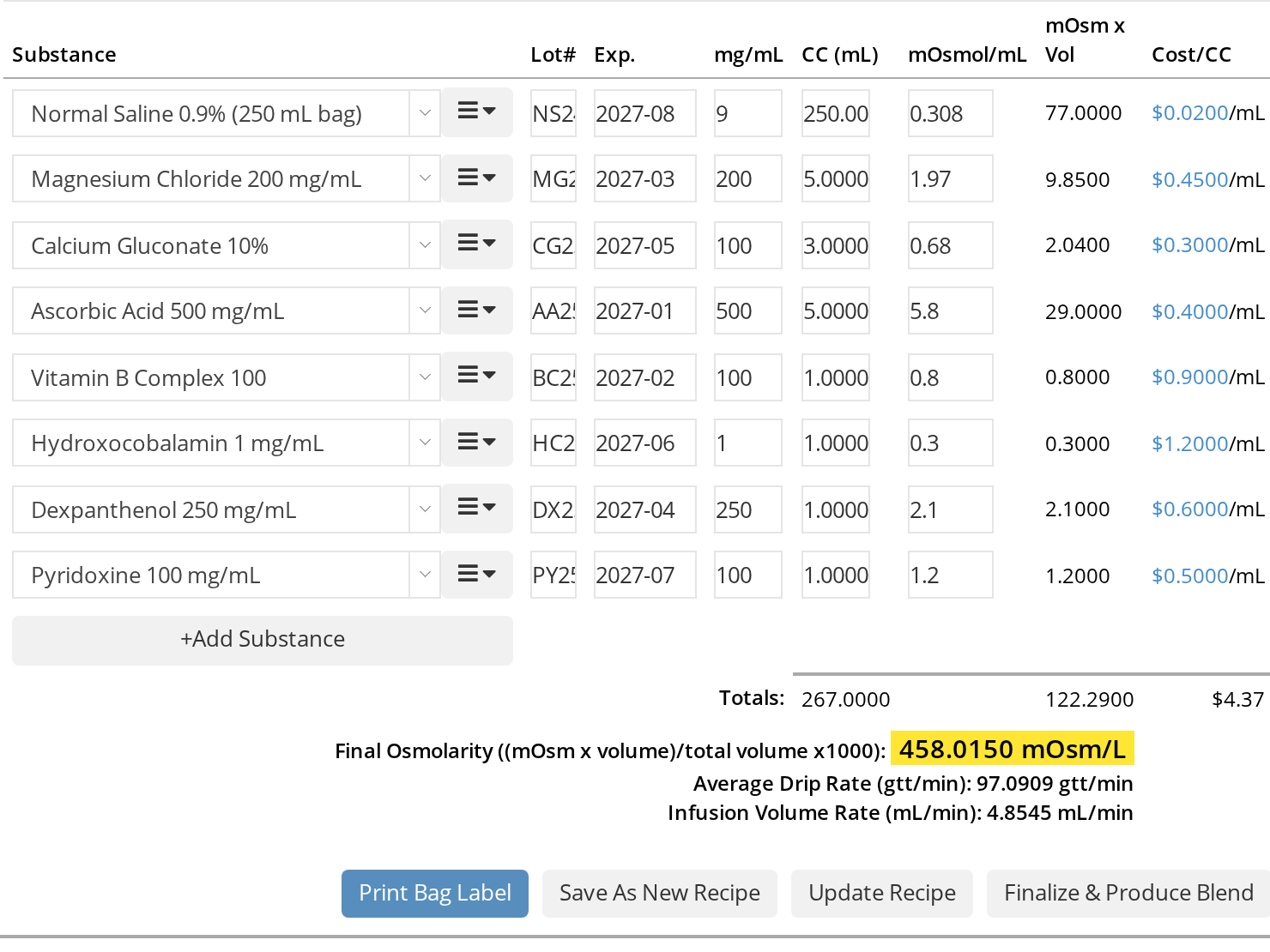
Task: Click Finalize & Produce Blend
Action: click(1128, 894)
